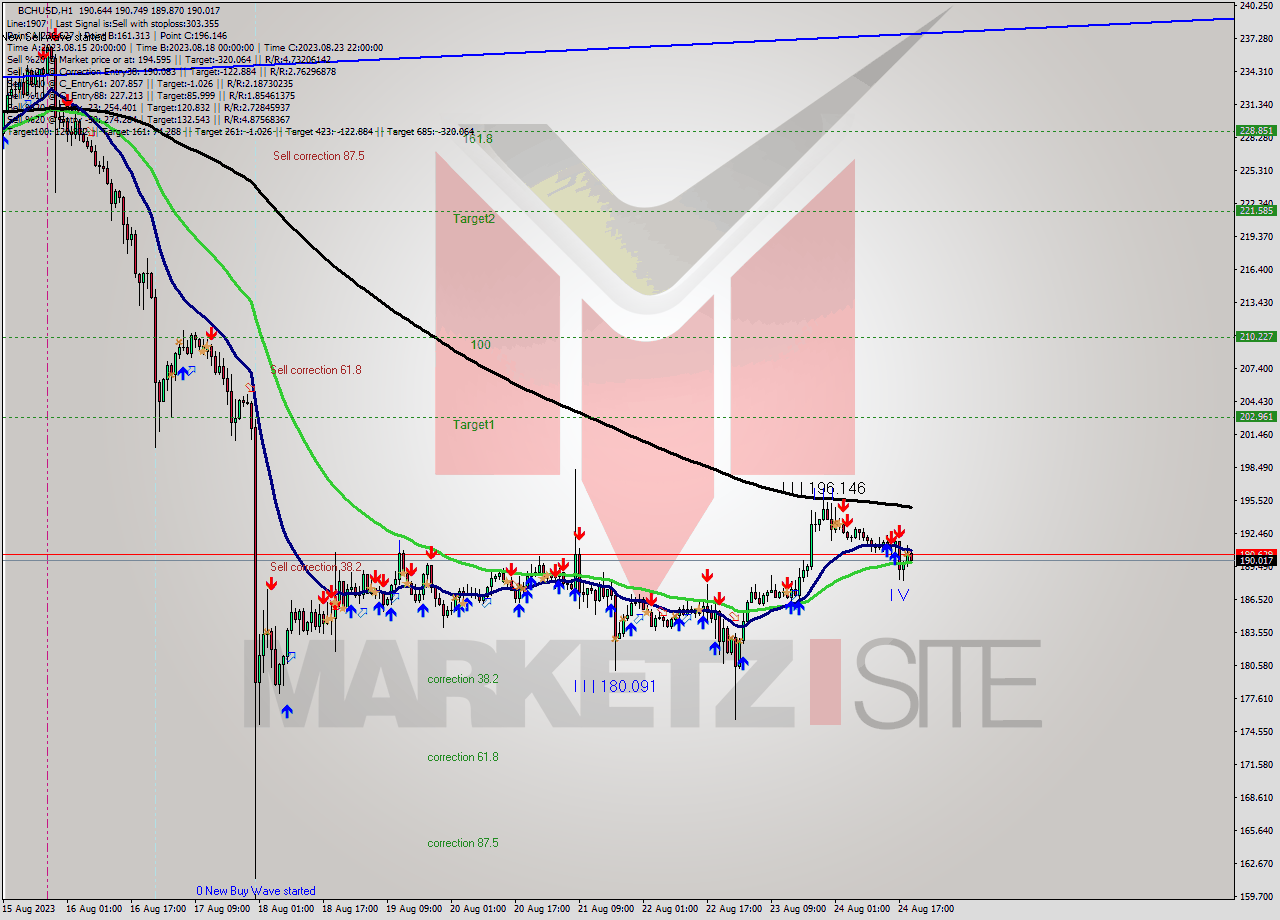
Task: Click the 234.310 price axis value
Action: tap(1256, 72)
